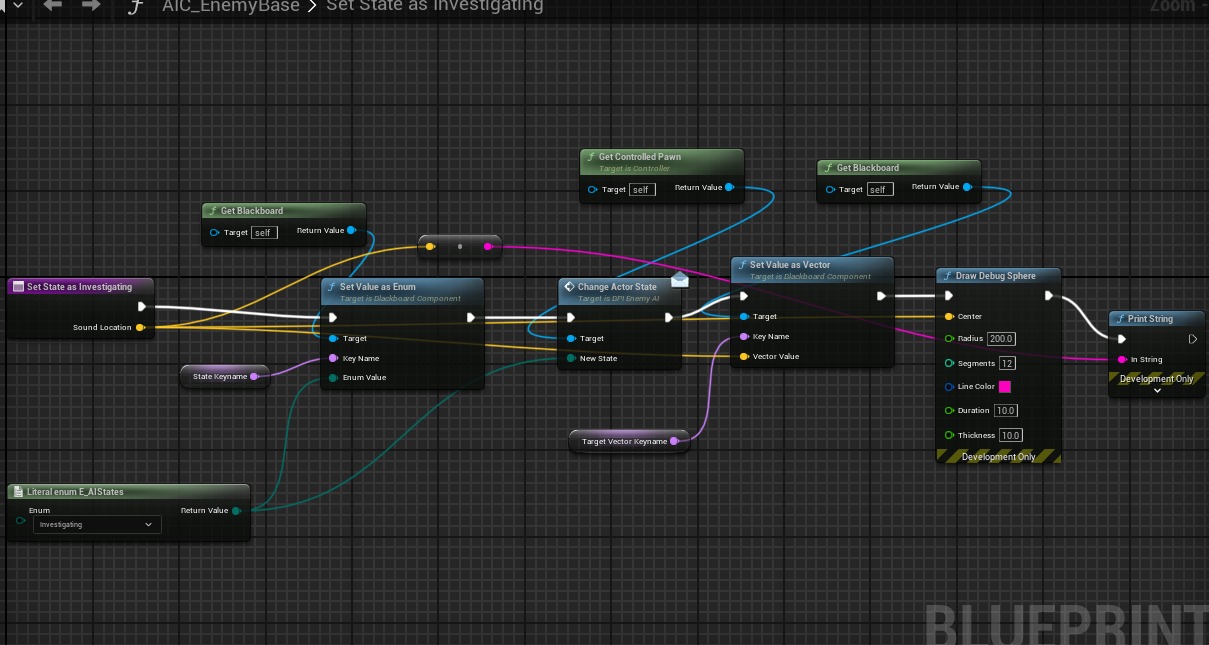1209x645 pixels.
Task: Edit the Duration value 10.0
Action: click(1006, 411)
